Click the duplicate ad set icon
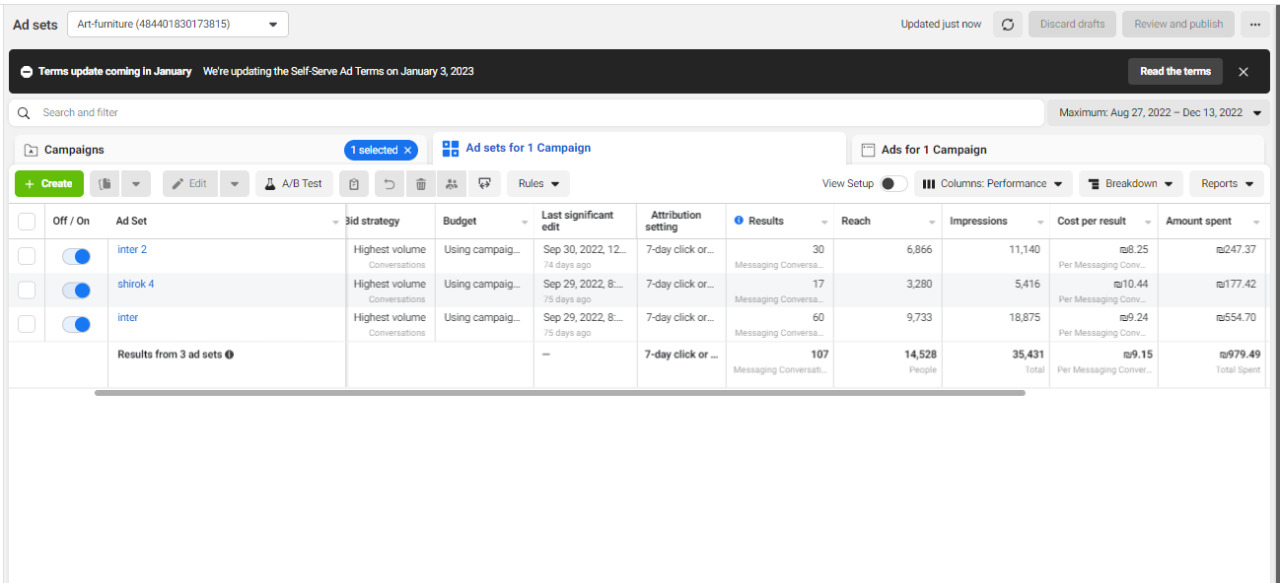The image size is (1280, 583). click(105, 184)
